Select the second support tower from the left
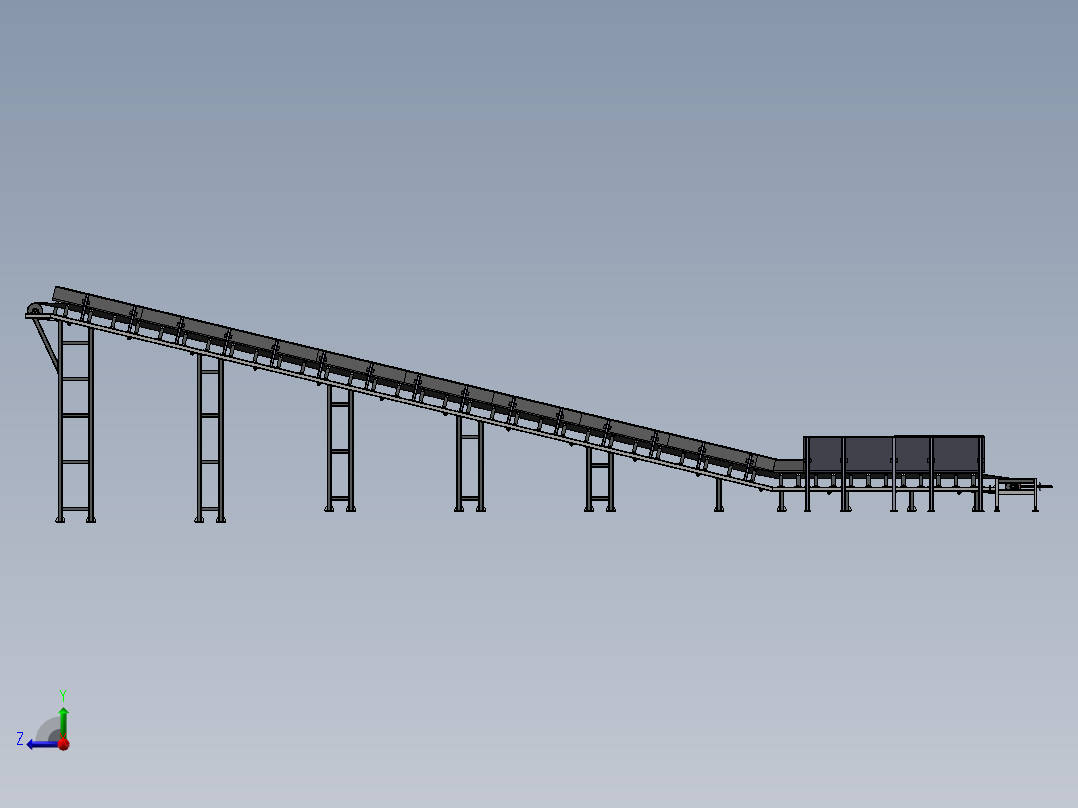This screenshot has width=1078, height=808. [x=210, y=438]
